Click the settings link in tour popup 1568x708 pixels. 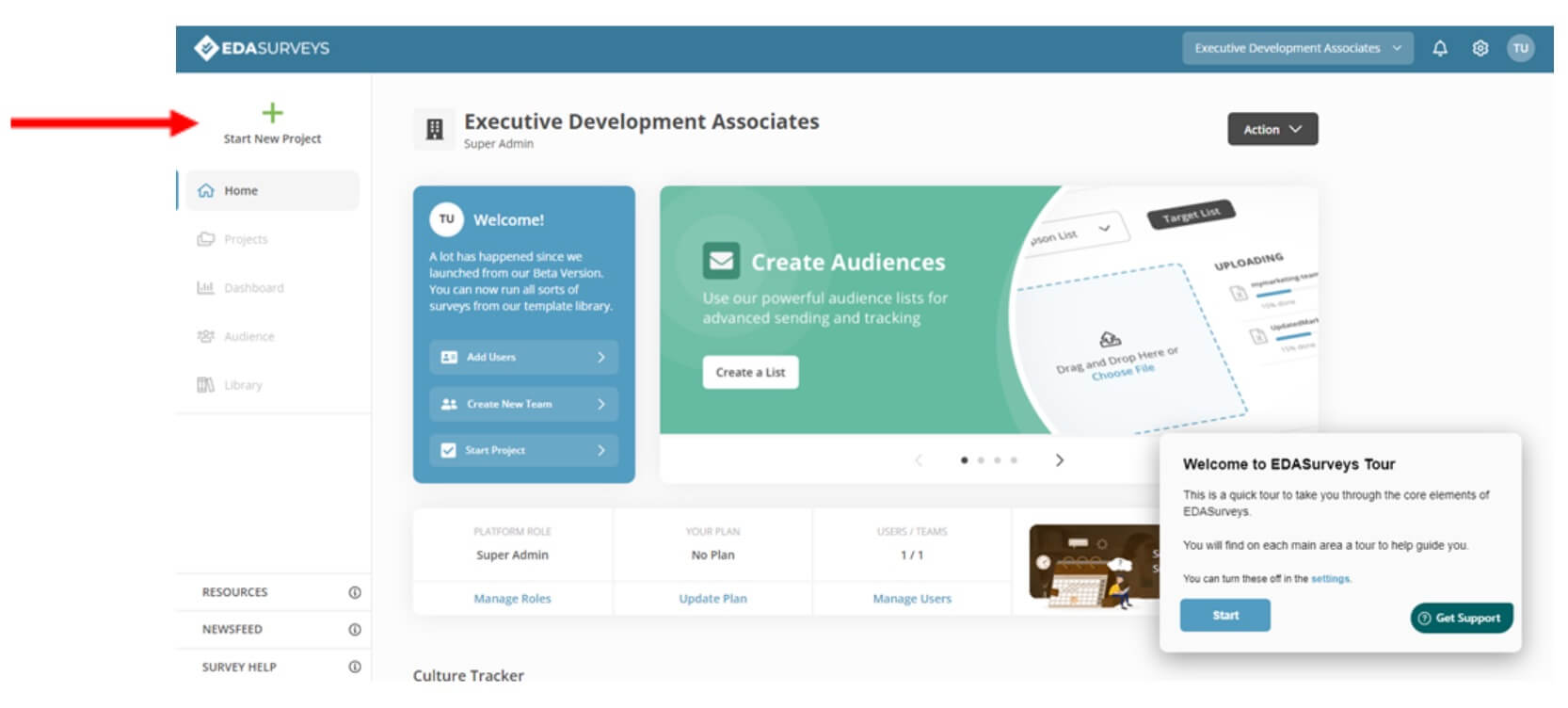pos(1330,579)
